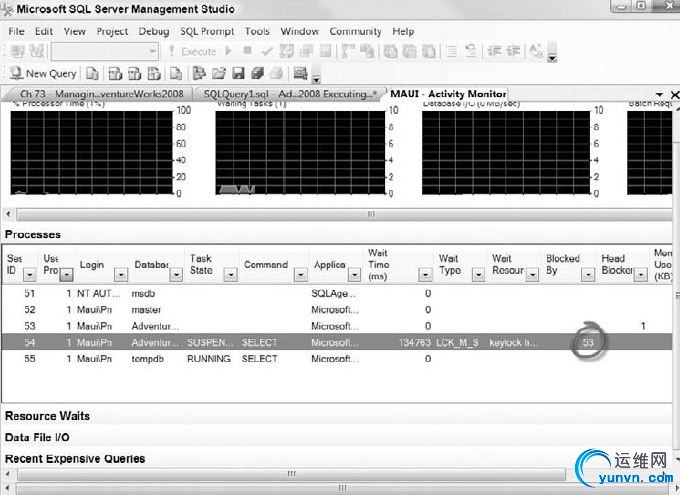Expand the Recent Expensive Queries section
The height and width of the screenshot is (495, 680).
[75, 459]
